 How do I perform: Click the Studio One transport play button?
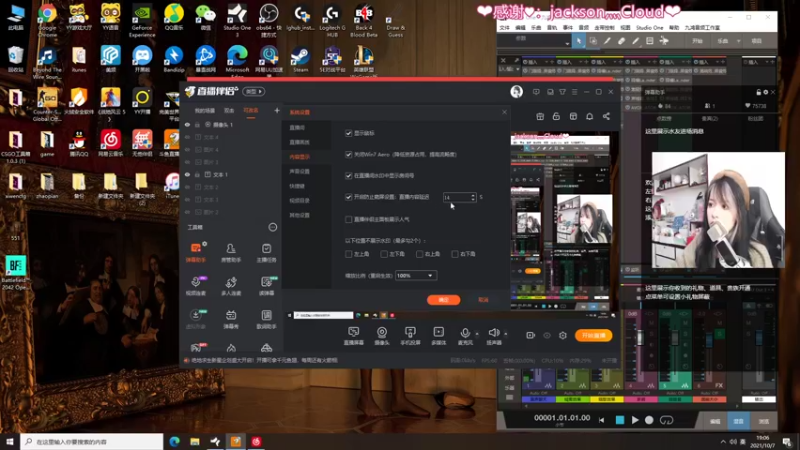pos(635,420)
